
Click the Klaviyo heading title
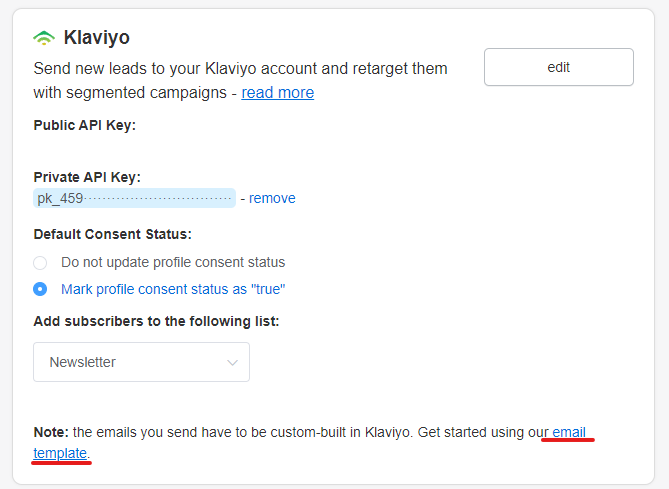click(x=97, y=37)
